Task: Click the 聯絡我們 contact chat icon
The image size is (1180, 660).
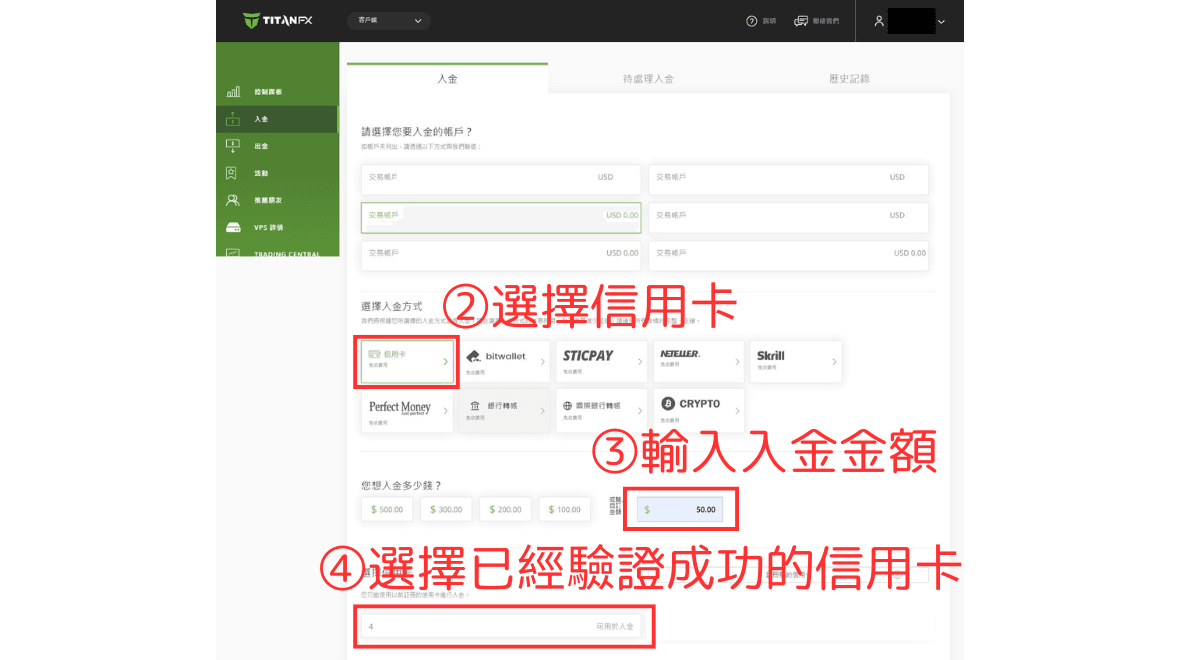Action: coord(801,21)
